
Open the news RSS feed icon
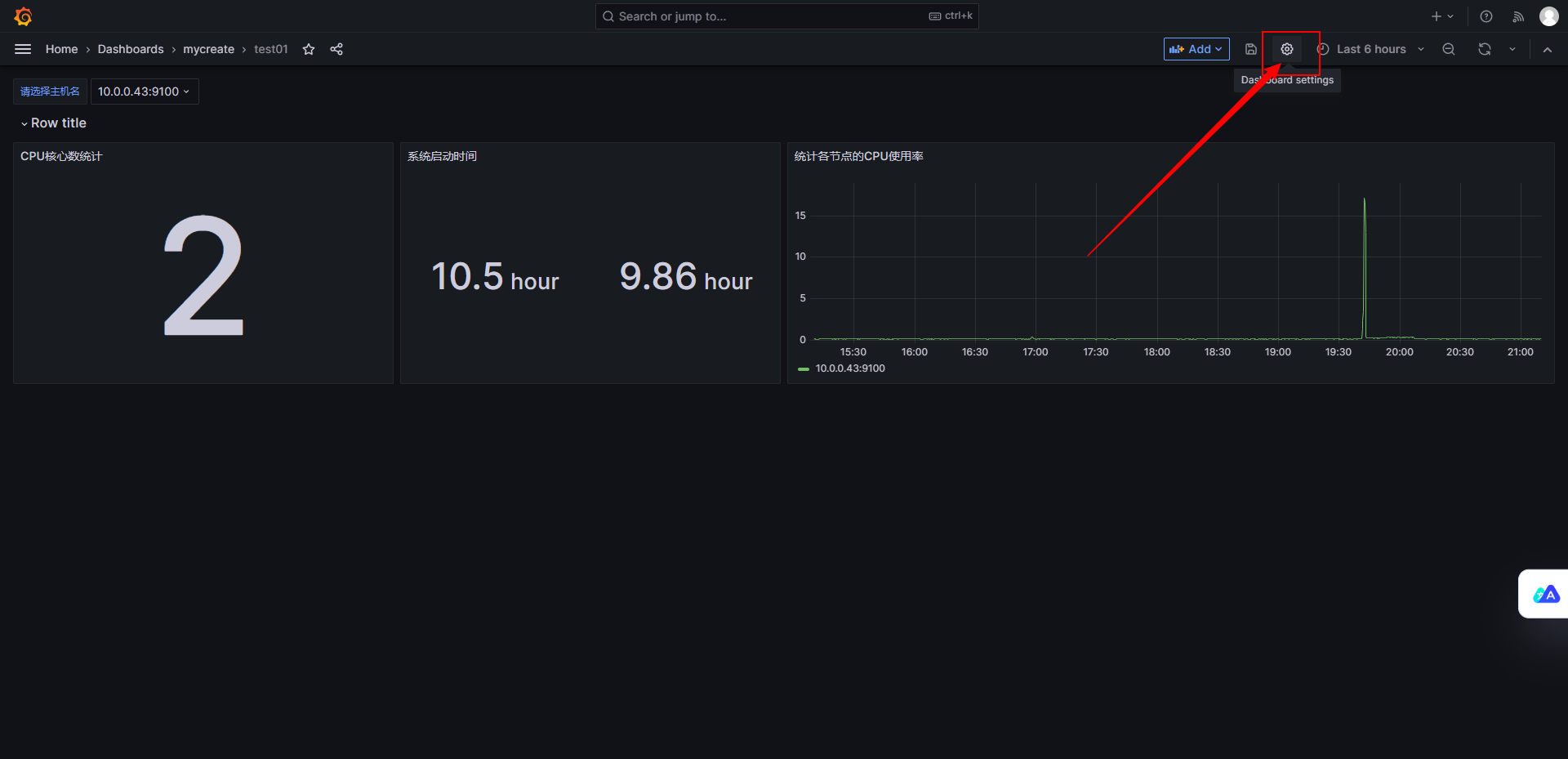point(1518,16)
